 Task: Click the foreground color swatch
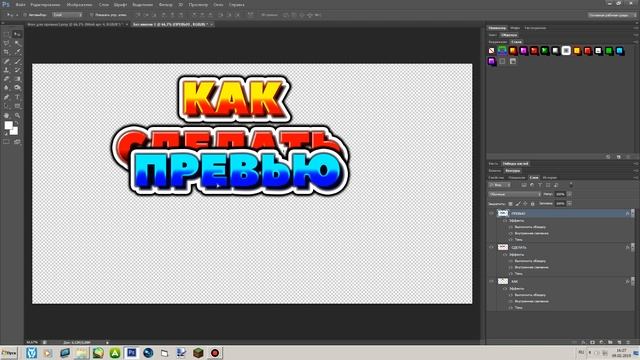coord(9,125)
